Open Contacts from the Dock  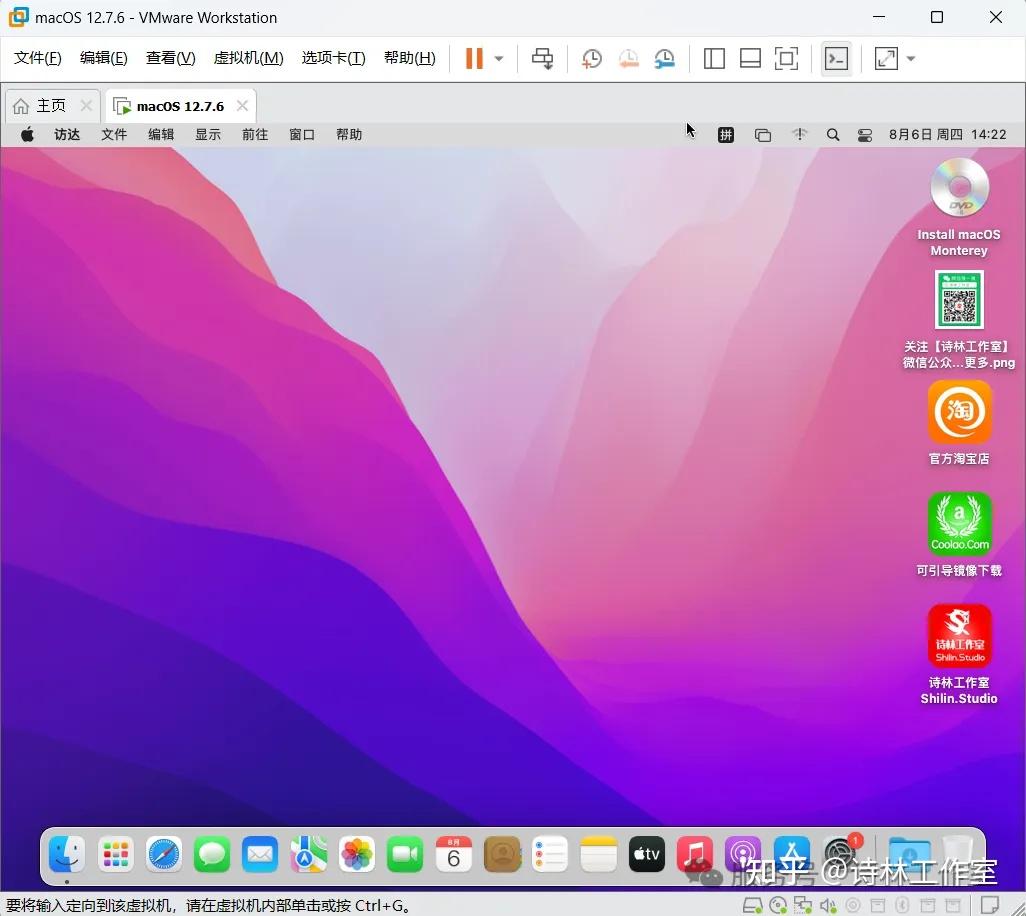502,854
